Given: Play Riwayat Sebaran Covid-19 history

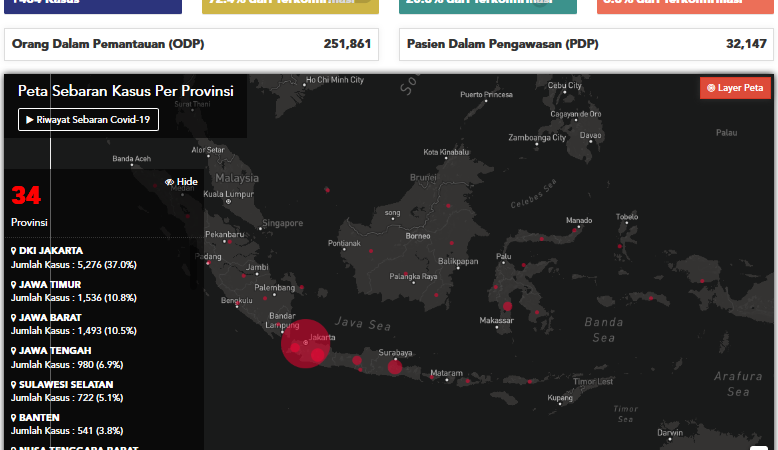Looking at the screenshot, I should point(88,120).
